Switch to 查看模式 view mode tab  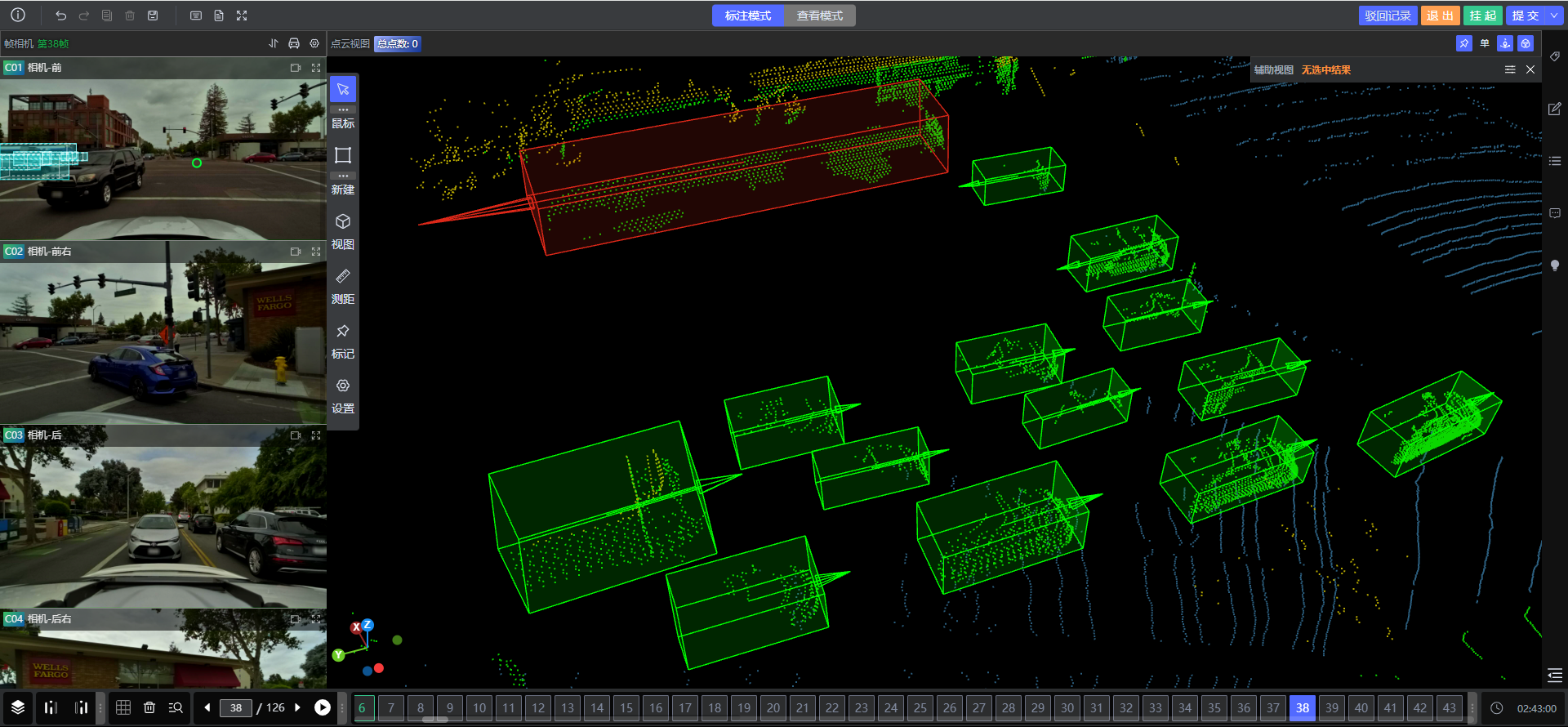[819, 16]
